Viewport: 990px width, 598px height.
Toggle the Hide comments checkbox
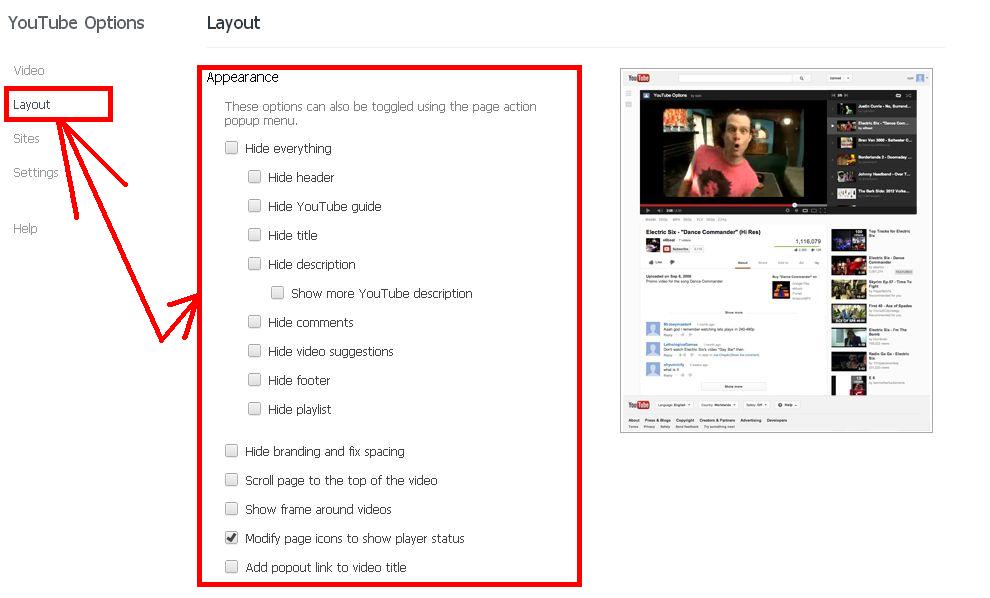pyautogui.click(x=254, y=322)
